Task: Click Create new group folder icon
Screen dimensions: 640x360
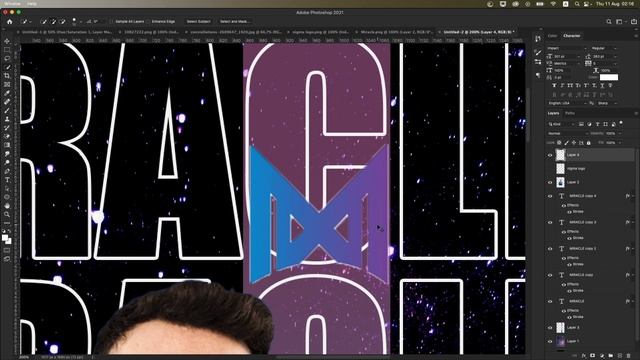Action: (611, 356)
